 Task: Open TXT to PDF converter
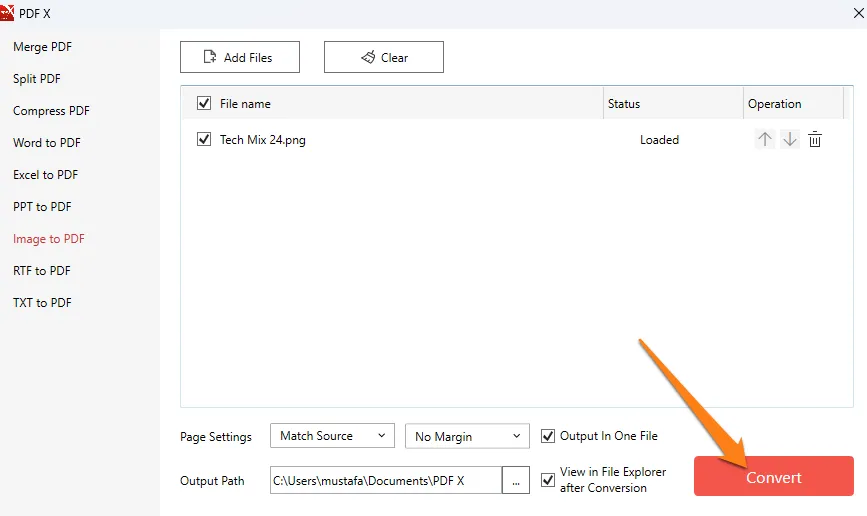click(x=42, y=303)
